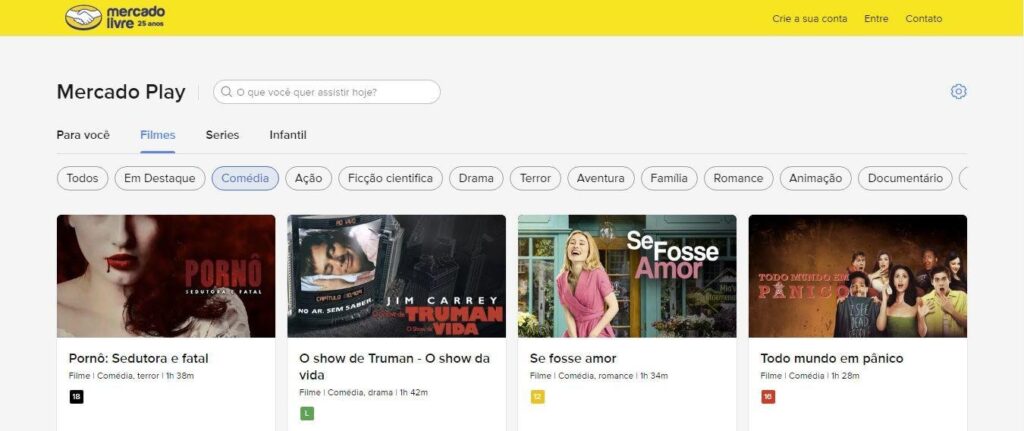Select the Todos genre filter
Viewport: 1024px width, 431px height.
(82, 178)
